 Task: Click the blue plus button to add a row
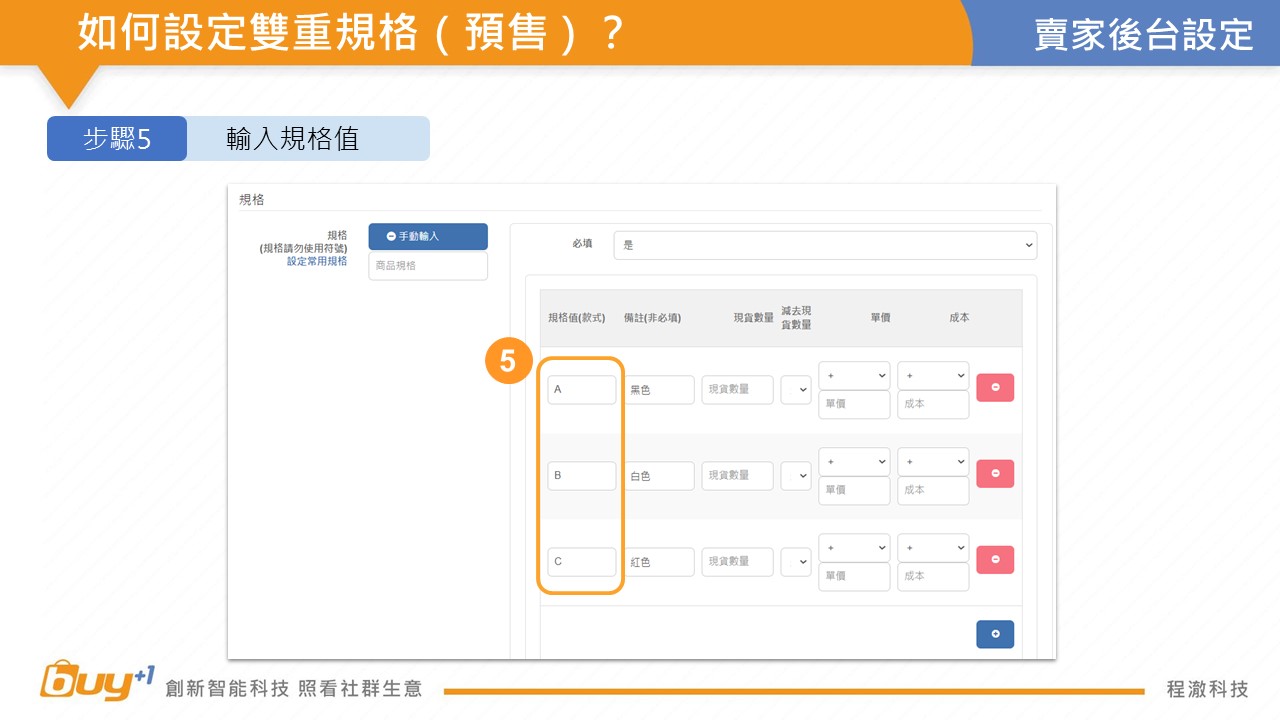click(994, 634)
